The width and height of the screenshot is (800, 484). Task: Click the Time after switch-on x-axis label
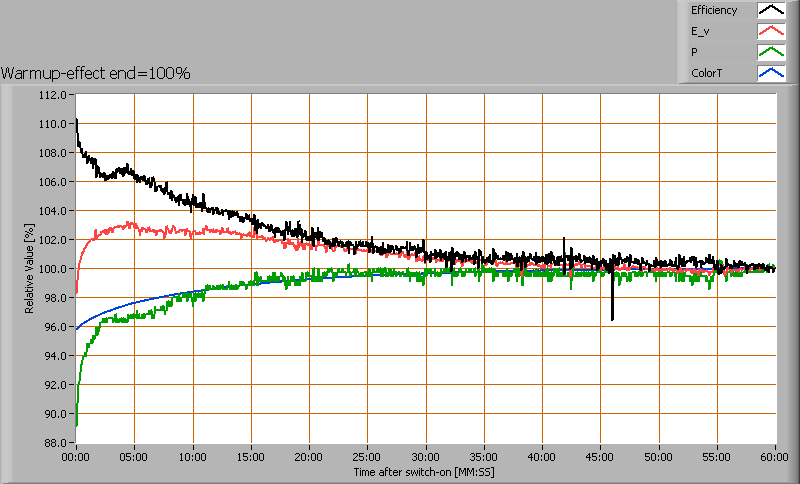(x=425, y=470)
